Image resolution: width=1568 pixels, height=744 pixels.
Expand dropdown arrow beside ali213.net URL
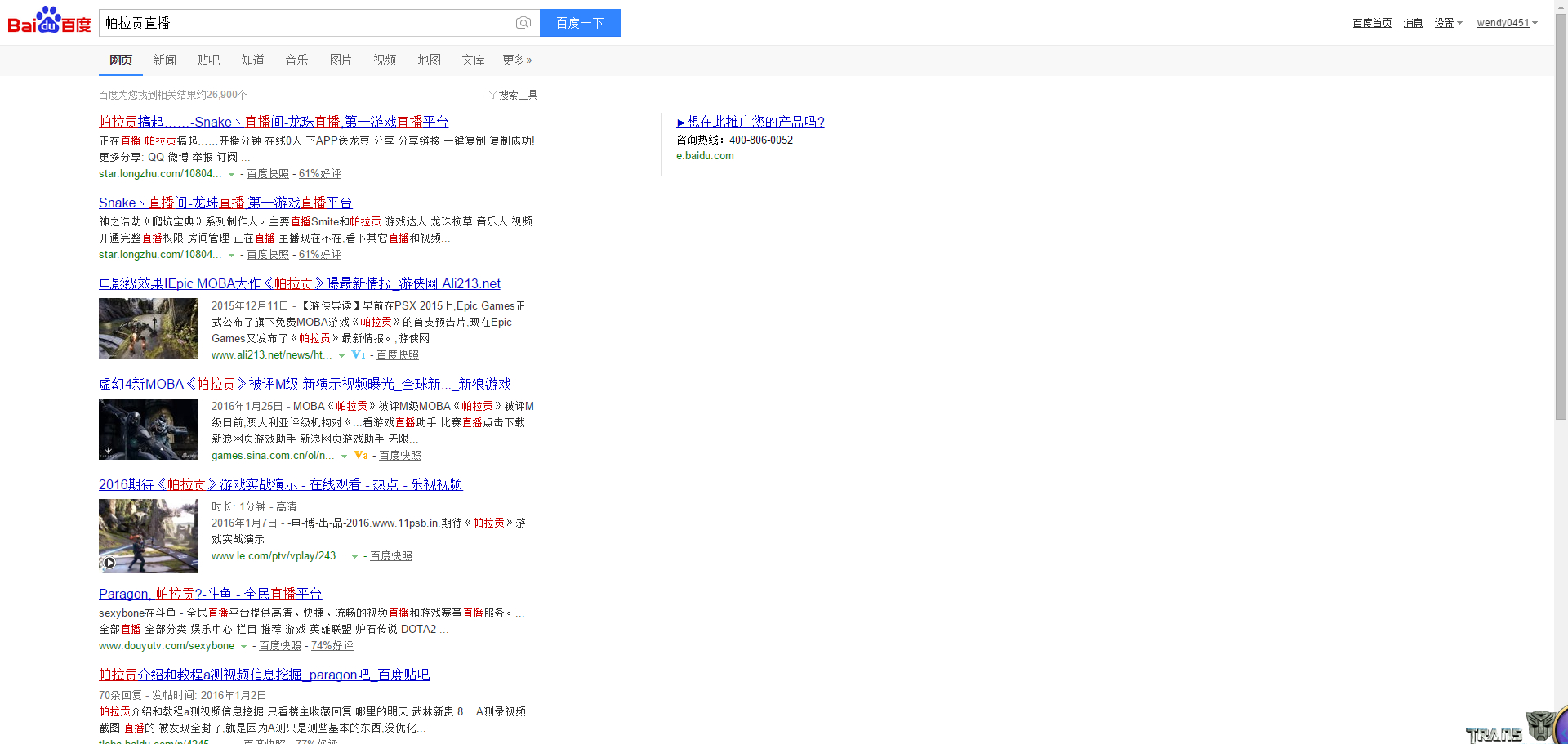(x=342, y=356)
